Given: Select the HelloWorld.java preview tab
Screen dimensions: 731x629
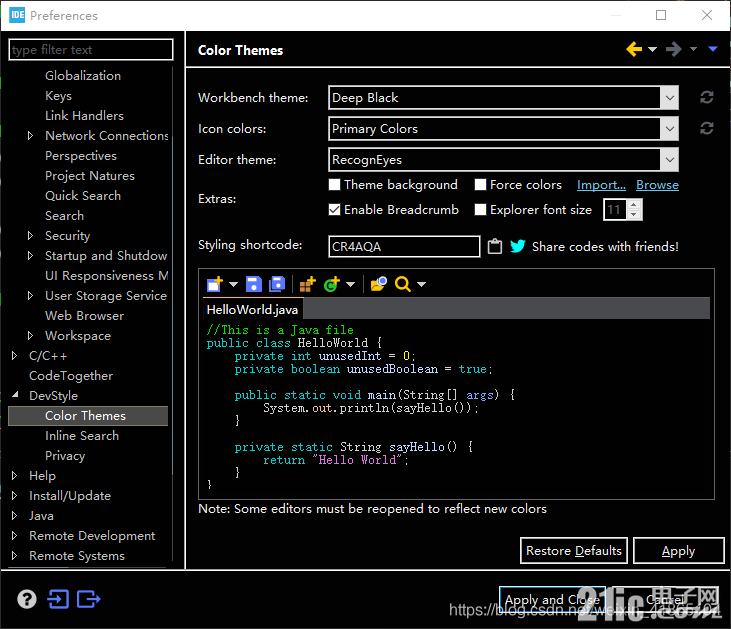Looking at the screenshot, I should tap(252, 310).
